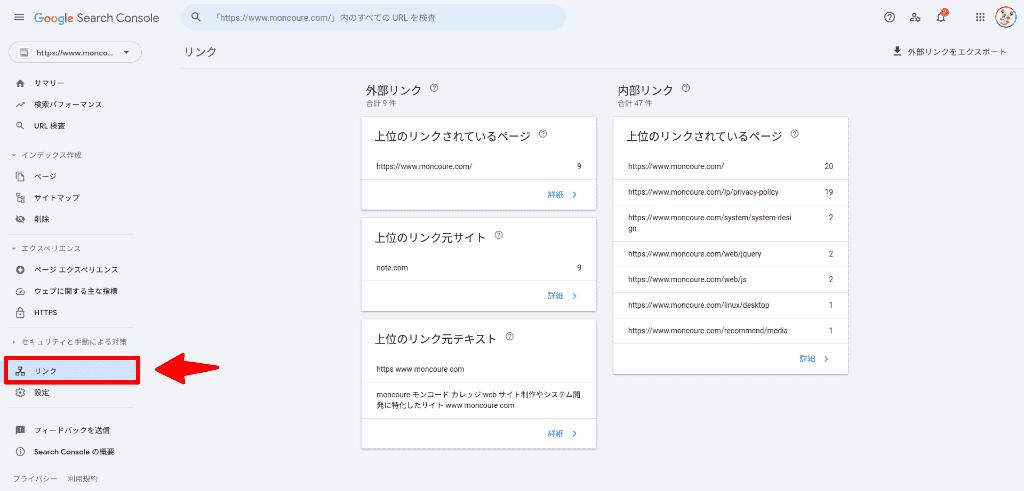This screenshot has height=491, width=1024.
Task: Open the hamburger main menu
Action: point(18,18)
